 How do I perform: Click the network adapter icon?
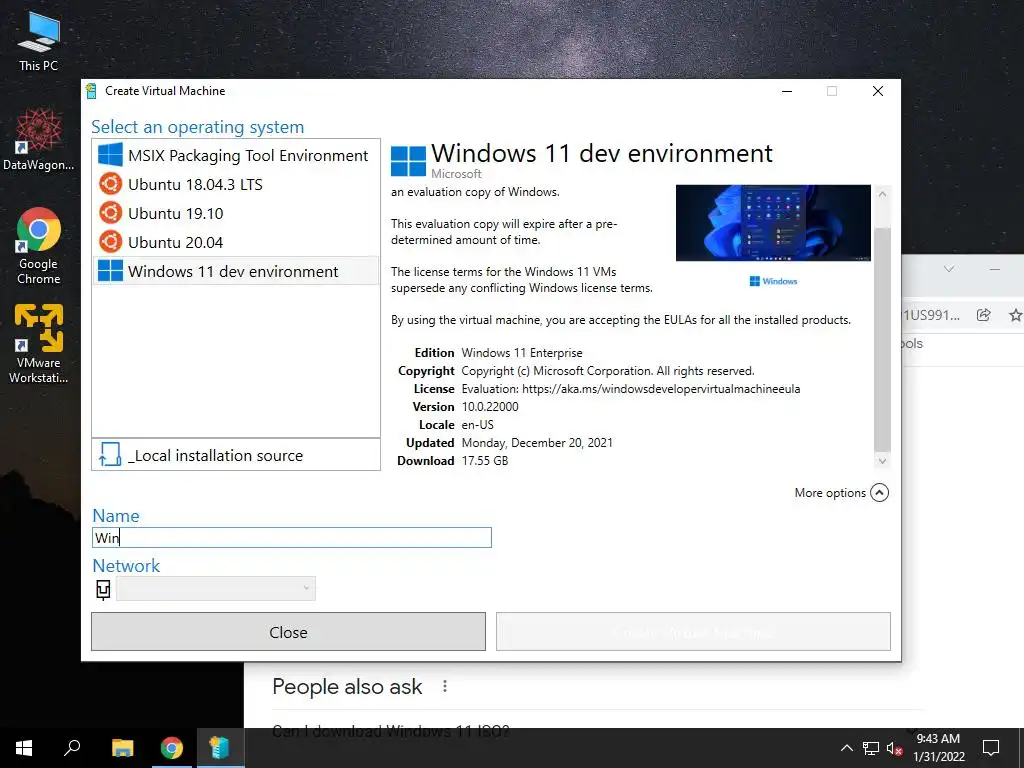(x=103, y=589)
